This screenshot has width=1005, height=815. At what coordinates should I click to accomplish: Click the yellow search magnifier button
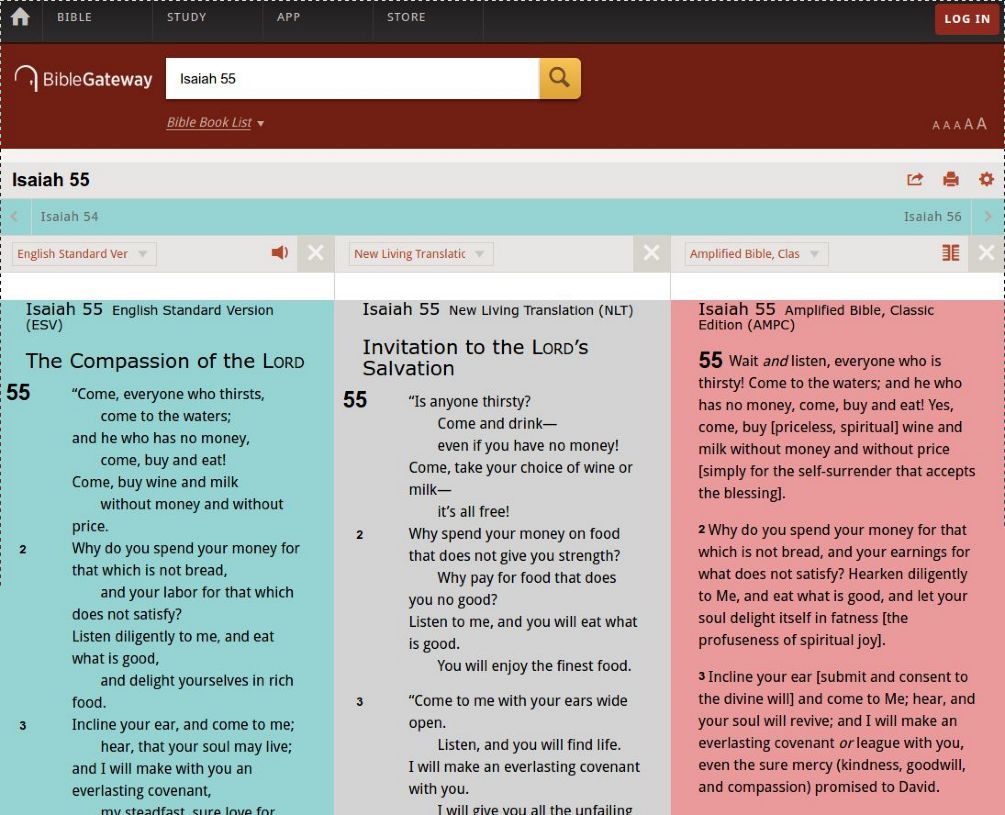tap(560, 78)
